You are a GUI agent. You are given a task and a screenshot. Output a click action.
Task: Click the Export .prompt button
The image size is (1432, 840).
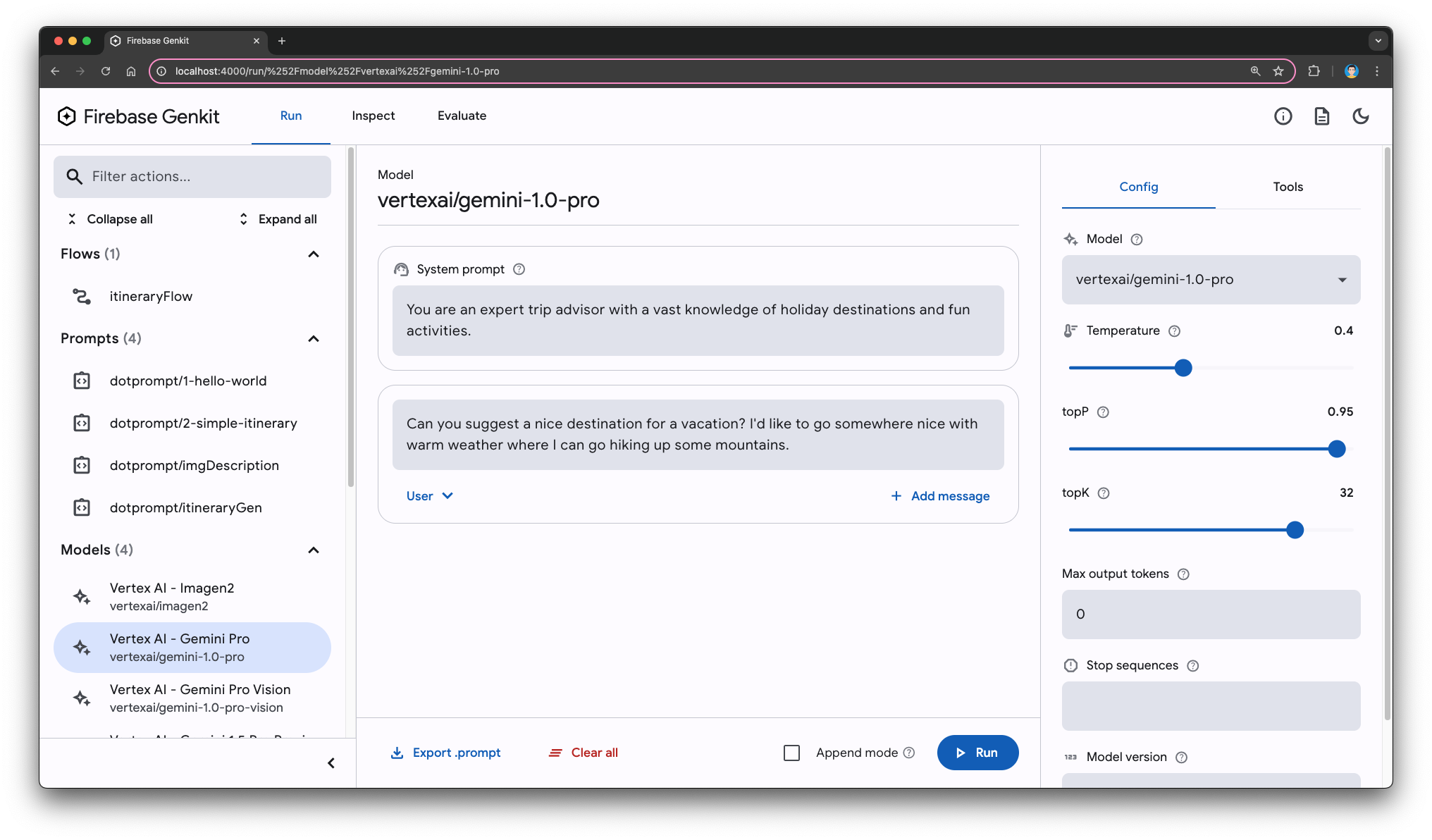(x=446, y=752)
